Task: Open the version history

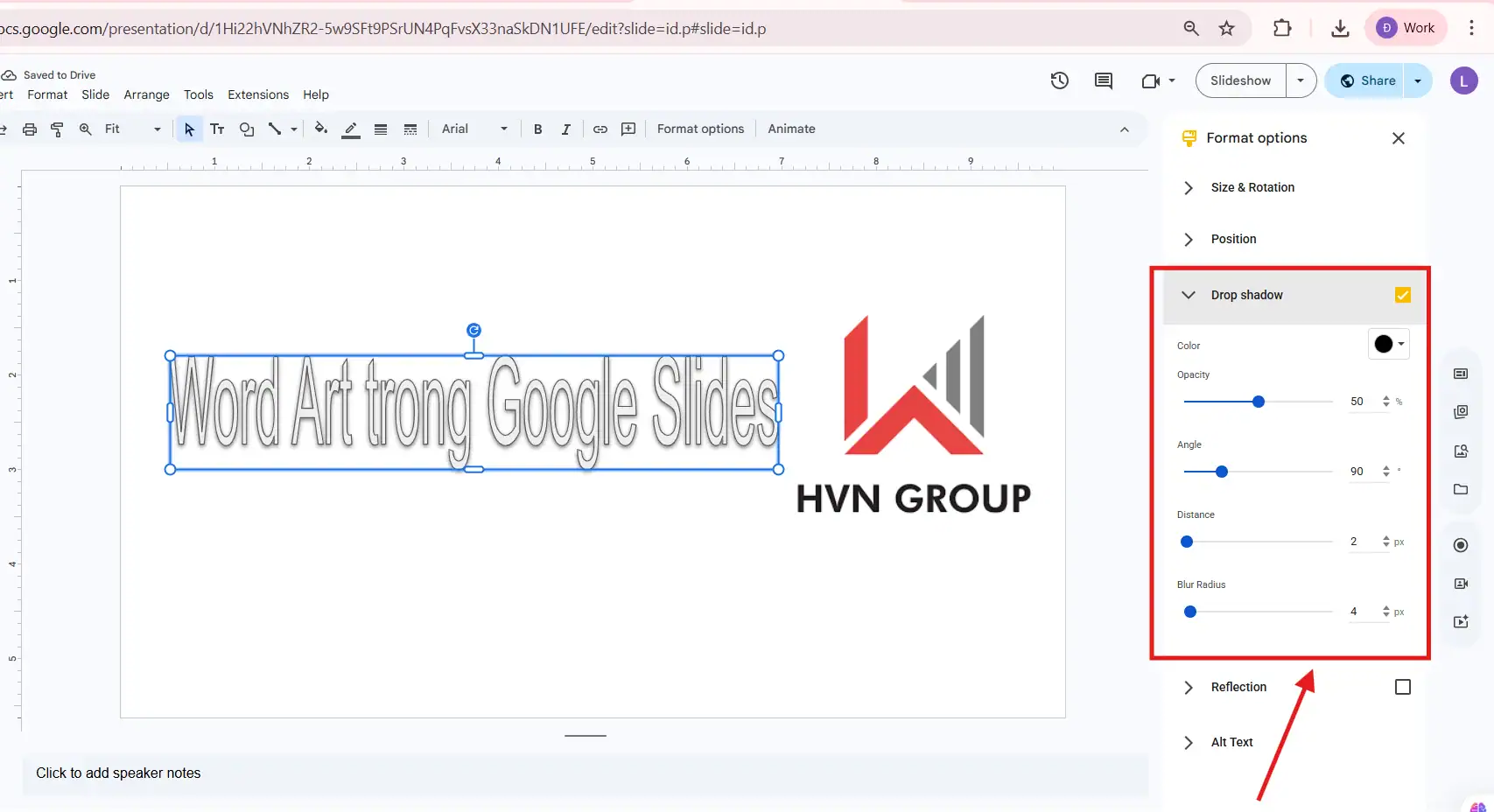Action: [x=1058, y=80]
